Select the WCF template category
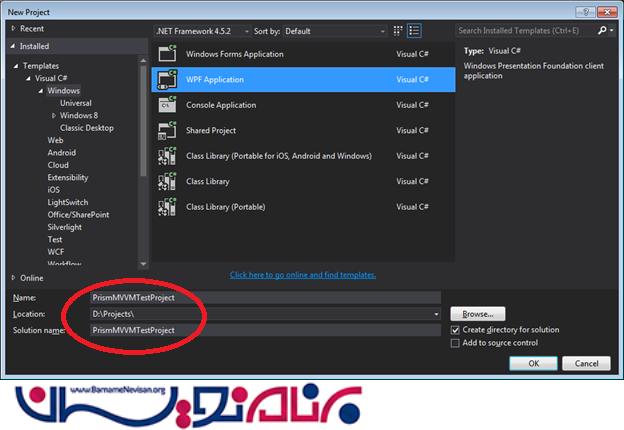The image size is (624, 430). (x=55, y=252)
